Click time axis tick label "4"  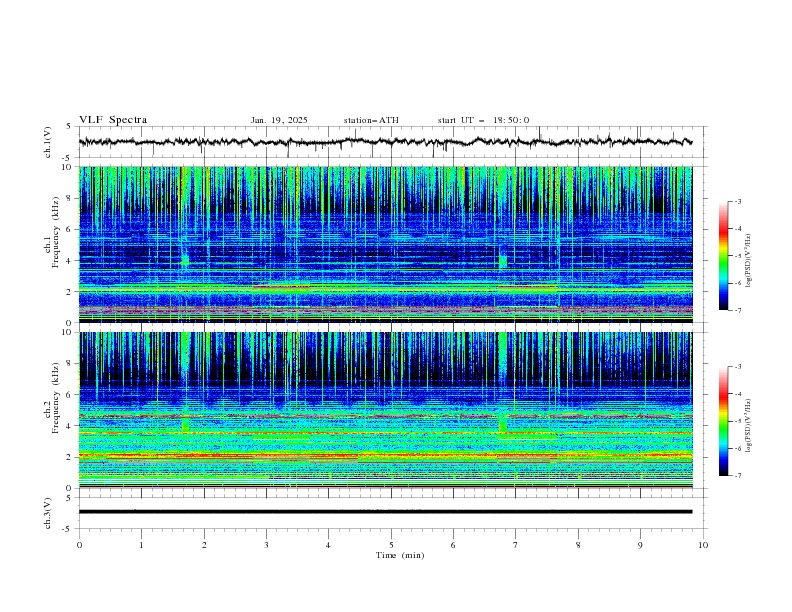(x=328, y=545)
